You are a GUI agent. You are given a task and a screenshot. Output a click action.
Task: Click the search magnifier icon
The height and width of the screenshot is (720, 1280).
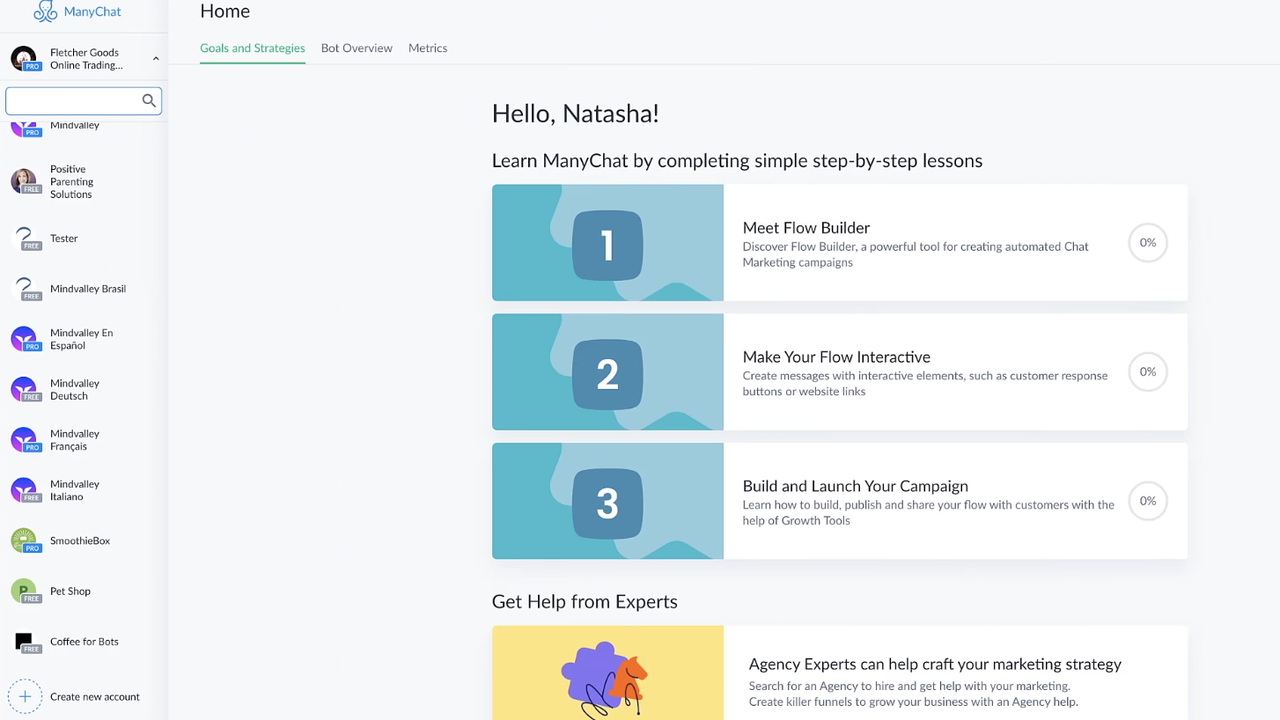(x=148, y=100)
